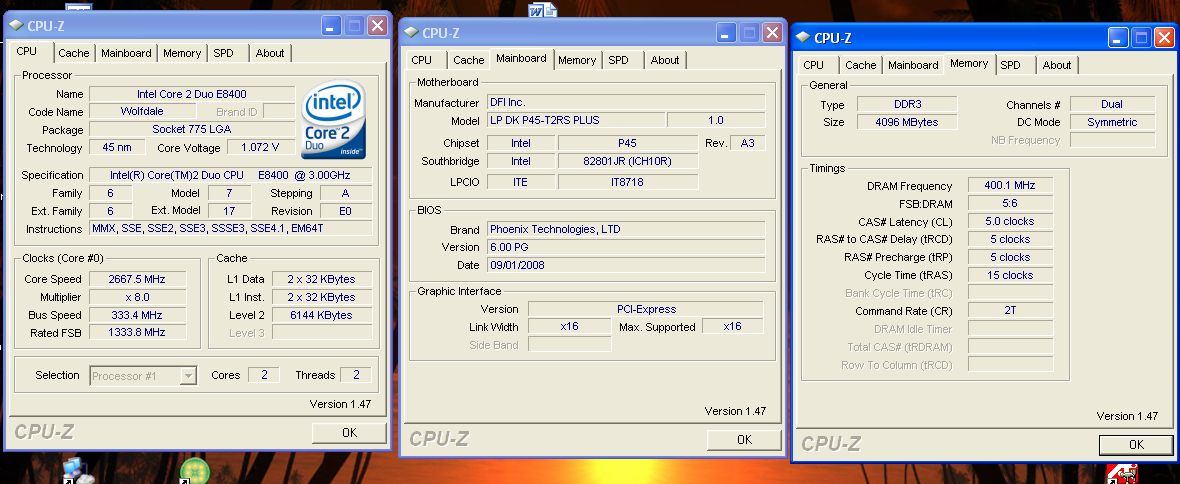The width and height of the screenshot is (1180, 484).
Task: Close the left CPU-Z window
Action: pos(377,26)
